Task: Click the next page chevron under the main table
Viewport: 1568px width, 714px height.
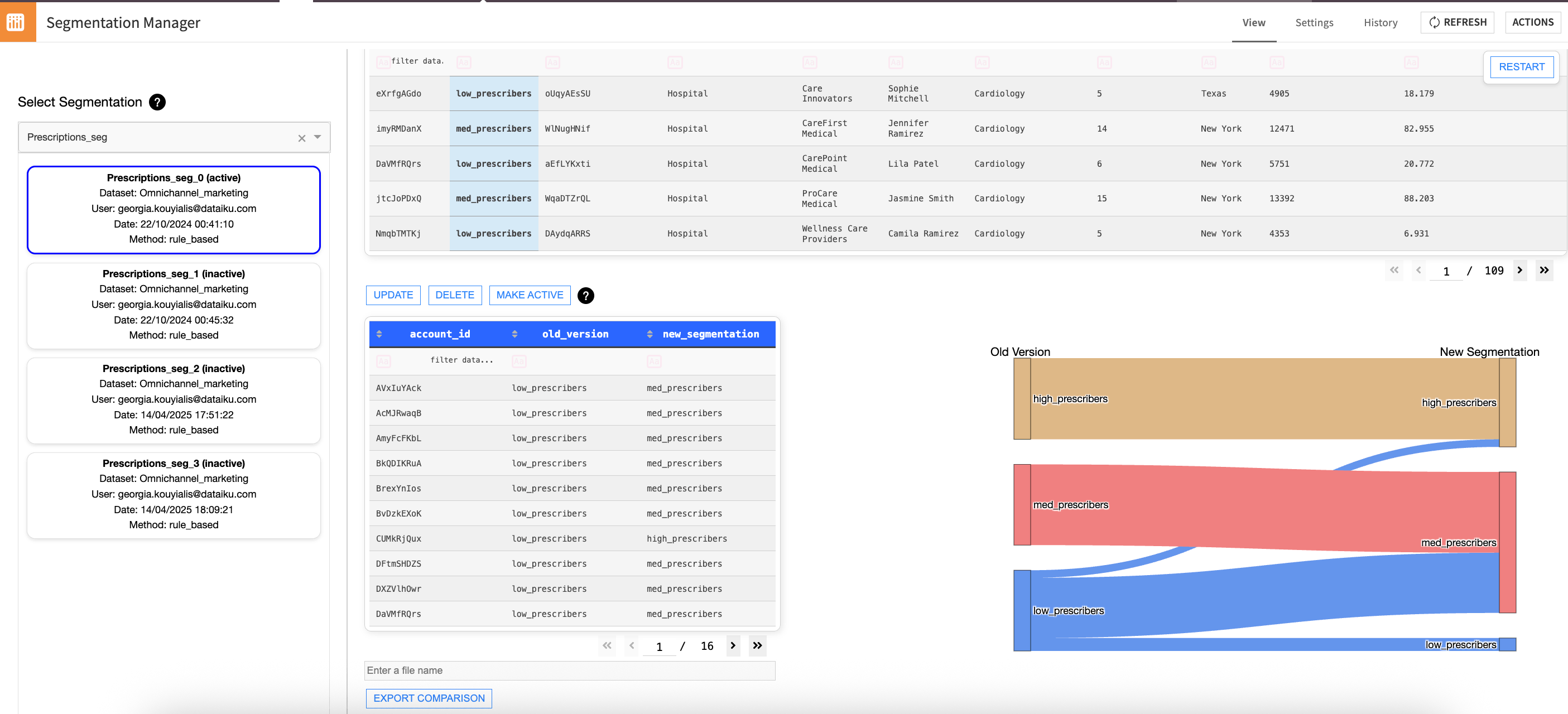Action: pos(1521,271)
